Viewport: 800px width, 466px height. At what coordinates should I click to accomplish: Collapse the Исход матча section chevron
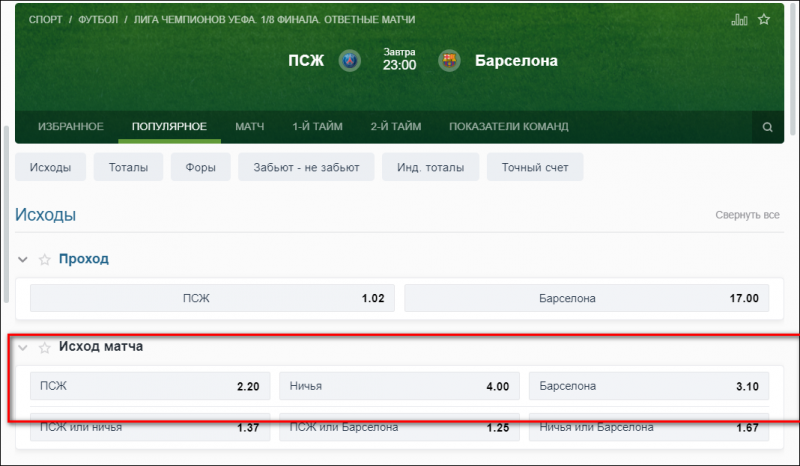coord(22,348)
